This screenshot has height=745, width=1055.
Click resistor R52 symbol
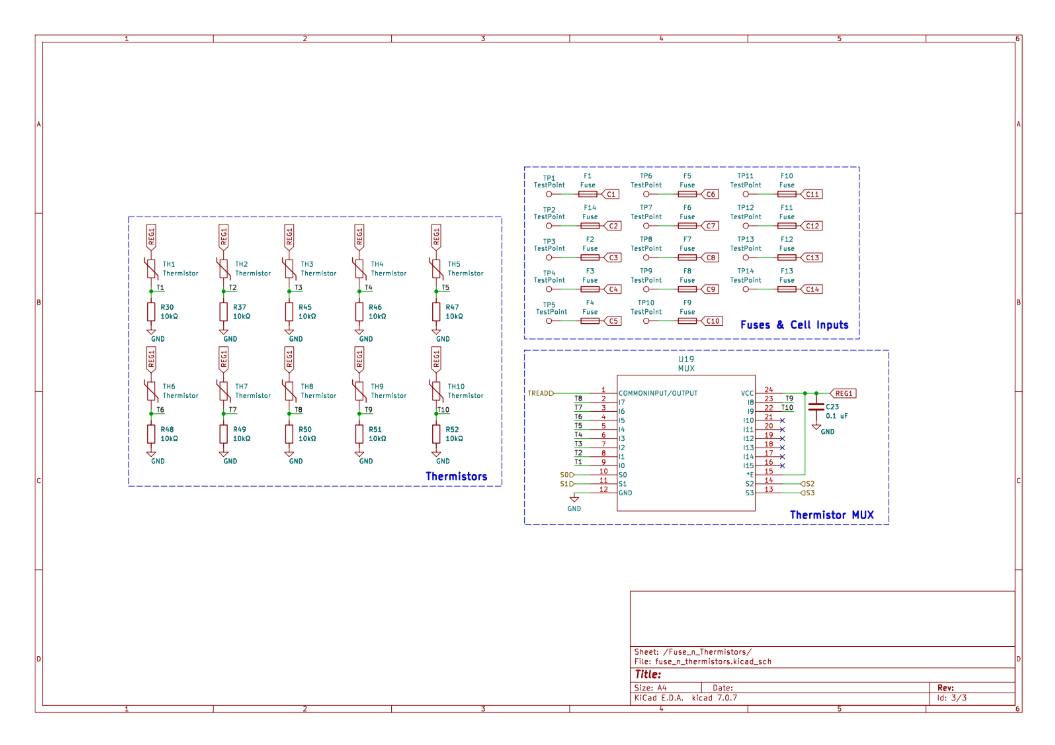[x=436, y=434]
